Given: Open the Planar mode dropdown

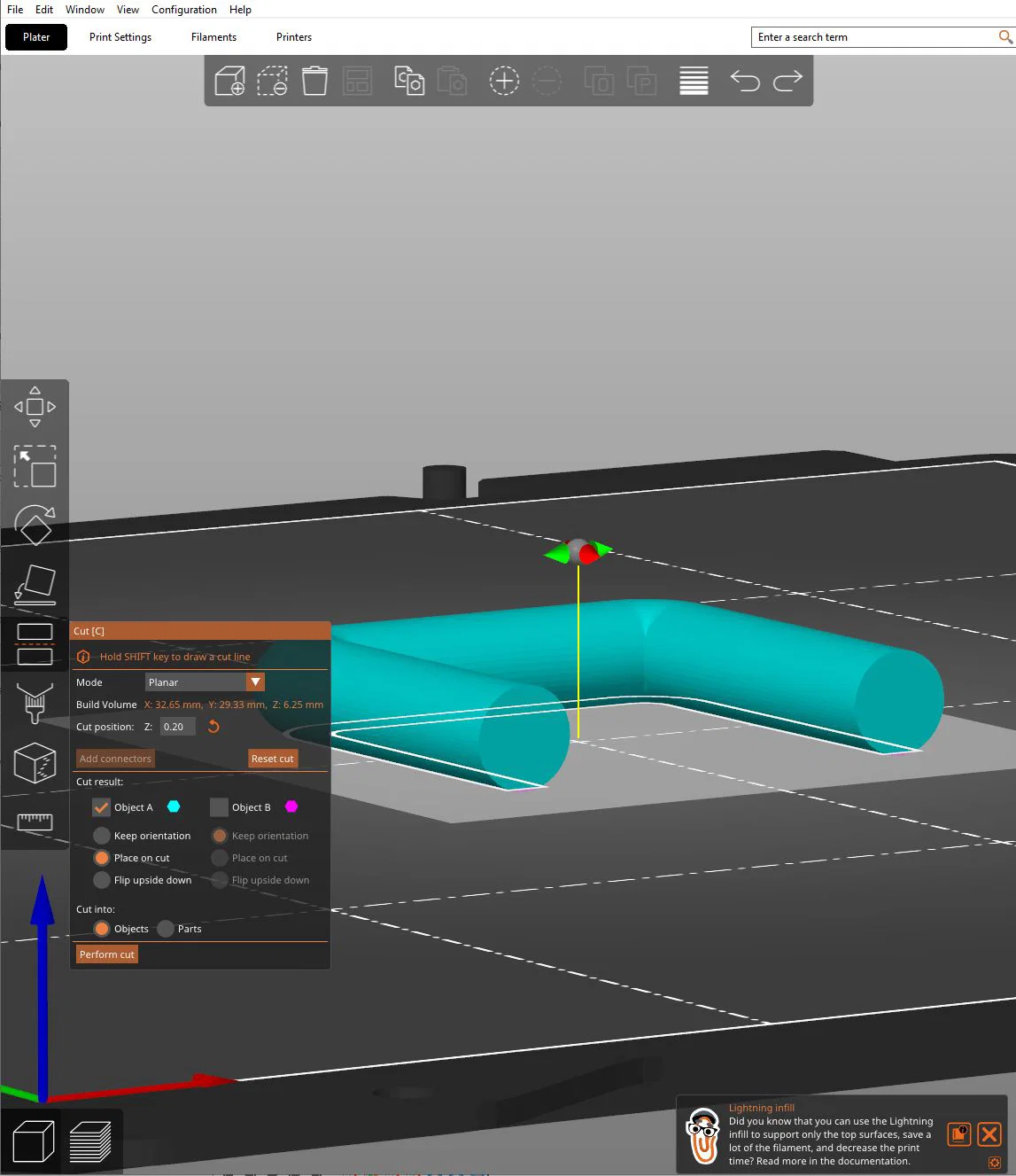Looking at the screenshot, I should pos(205,682).
